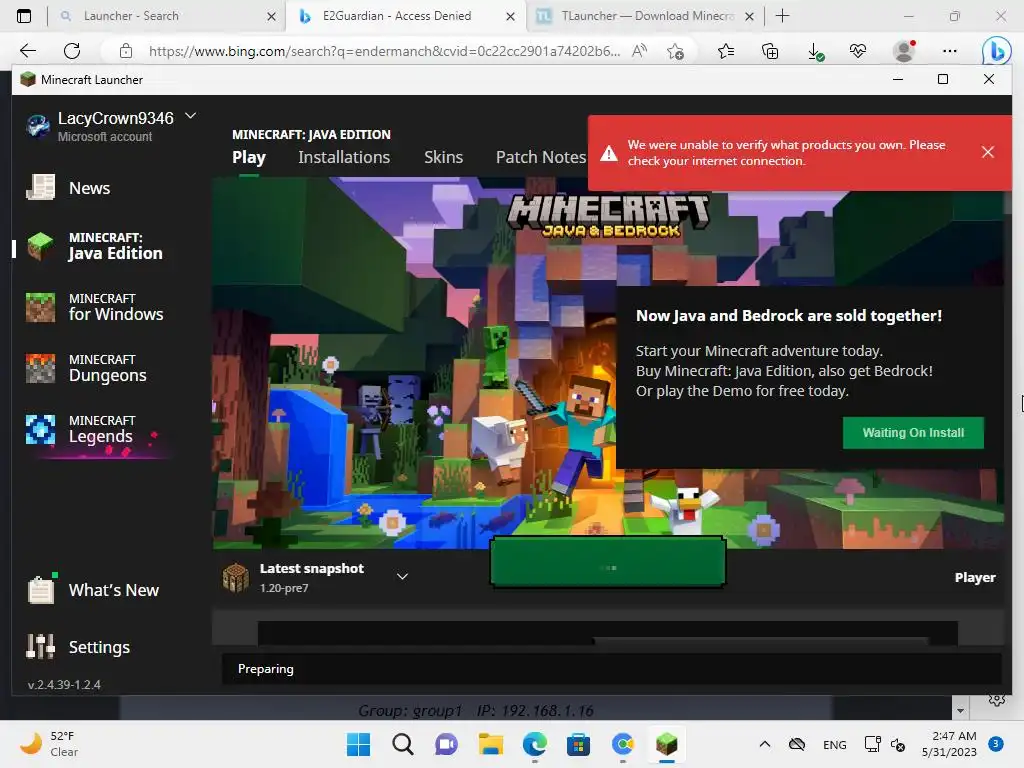
Task: Dismiss the red error notification
Action: pos(987,152)
